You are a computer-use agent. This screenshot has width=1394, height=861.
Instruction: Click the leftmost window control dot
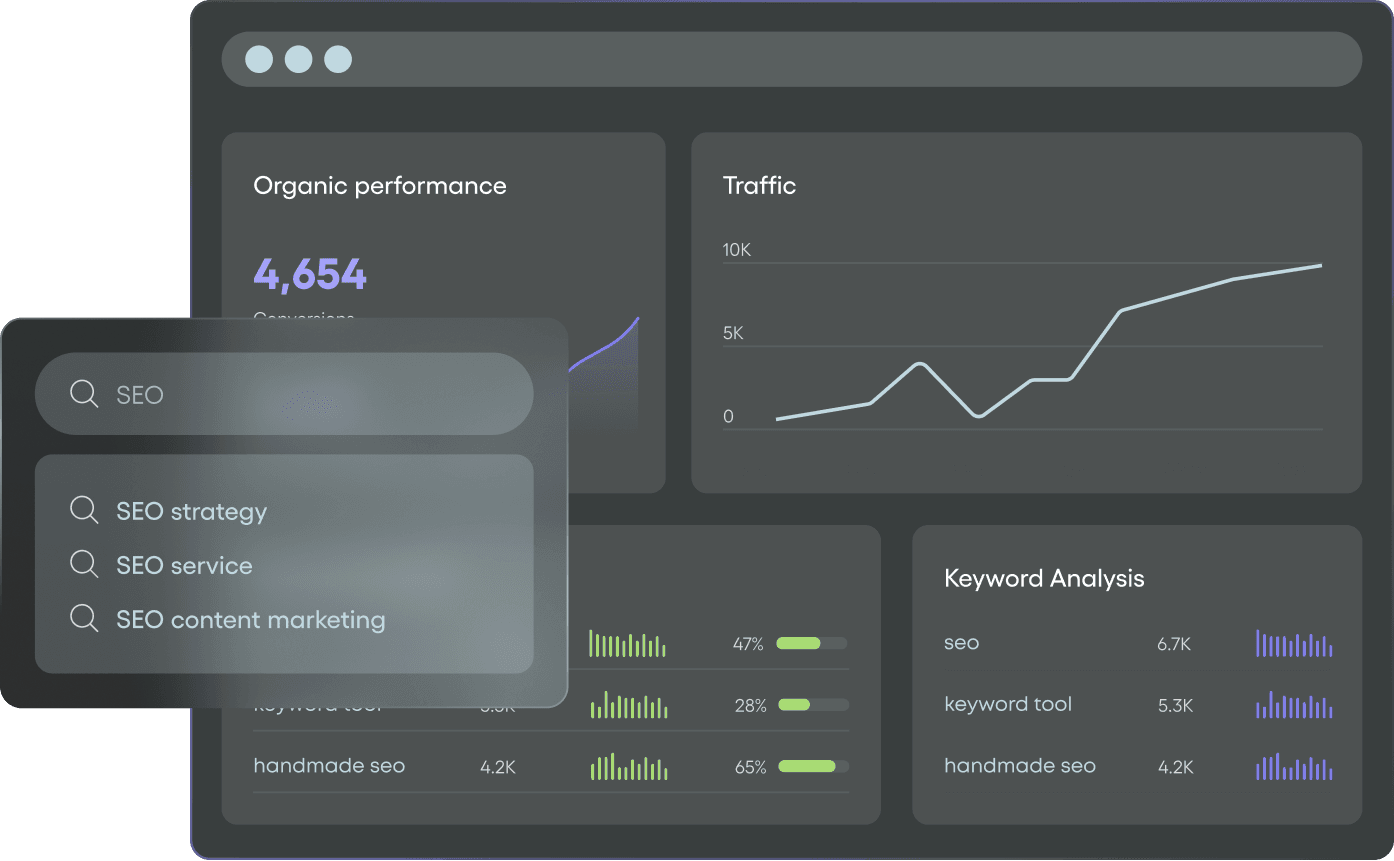[x=259, y=59]
